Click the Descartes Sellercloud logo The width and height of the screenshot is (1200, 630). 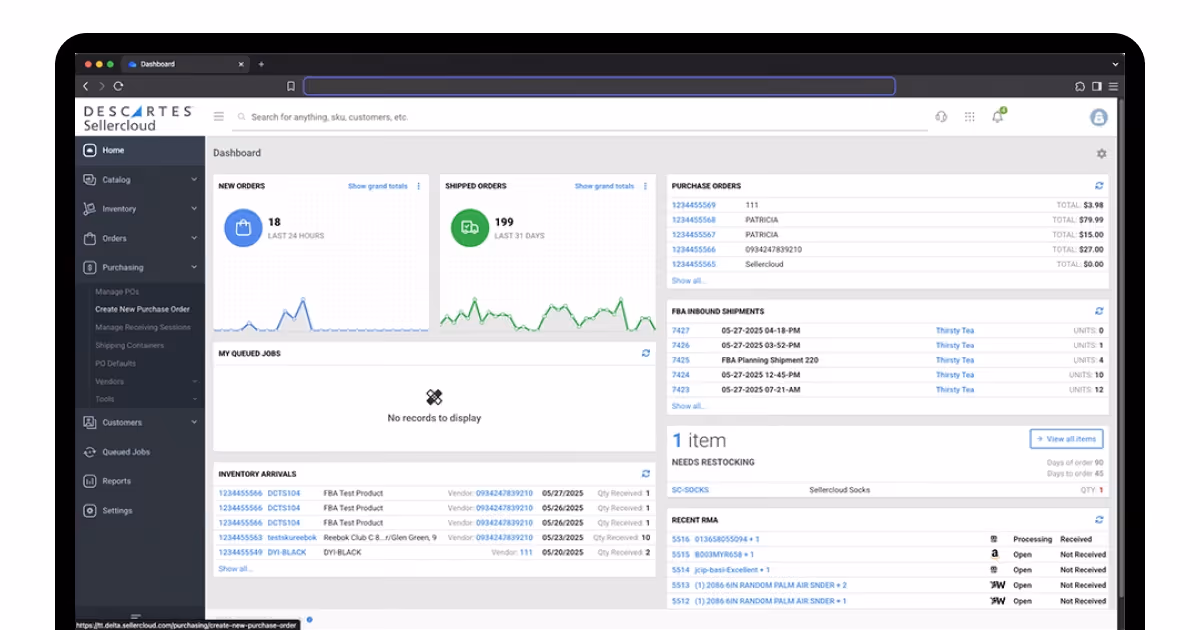[x=138, y=118]
